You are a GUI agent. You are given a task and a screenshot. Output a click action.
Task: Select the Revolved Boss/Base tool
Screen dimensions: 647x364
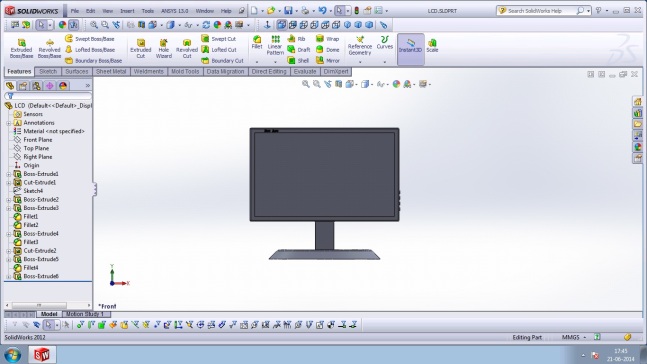[x=50, y=48]
